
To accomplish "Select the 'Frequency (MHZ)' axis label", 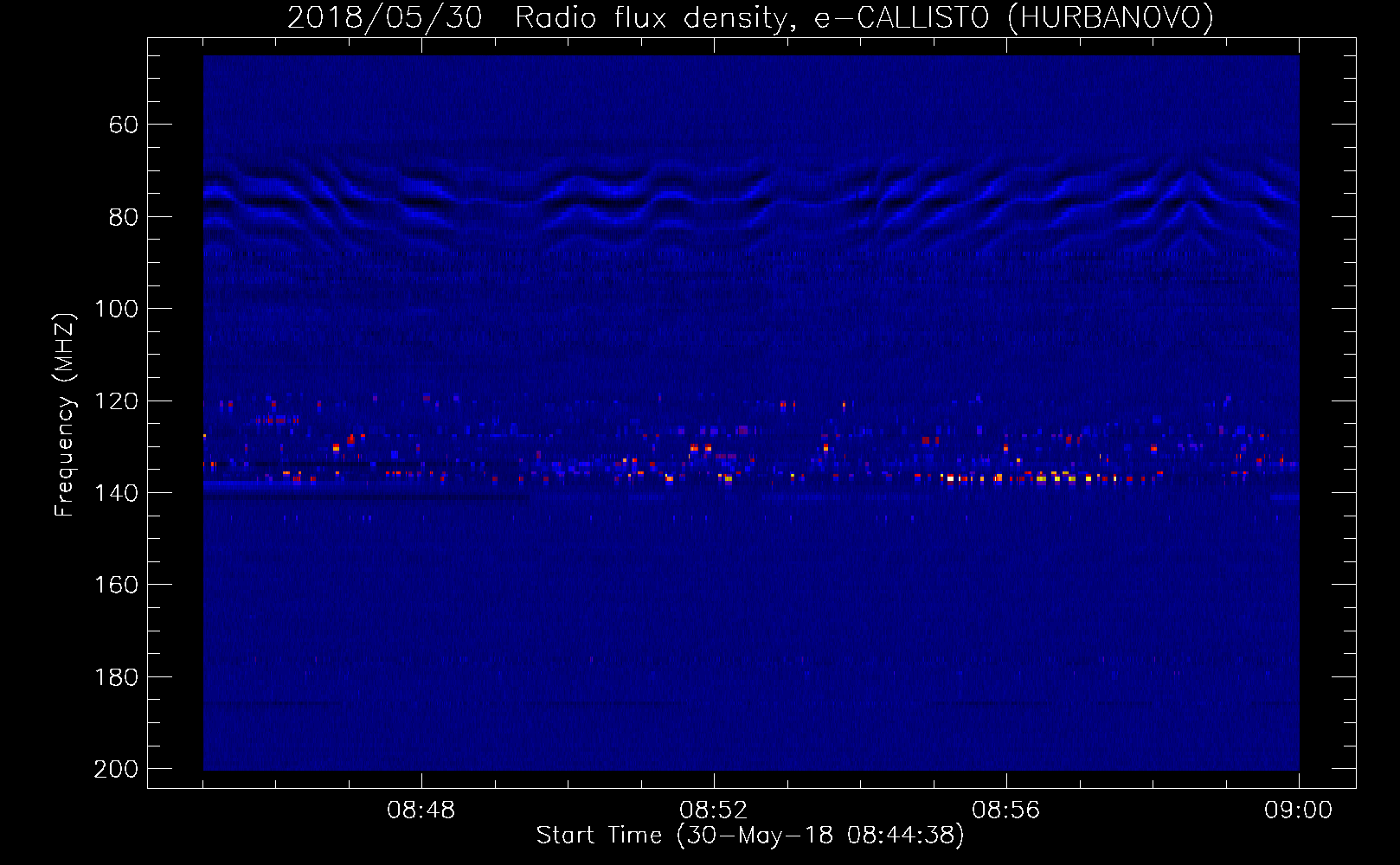I will pyautogui.click(x=65, y=414).
